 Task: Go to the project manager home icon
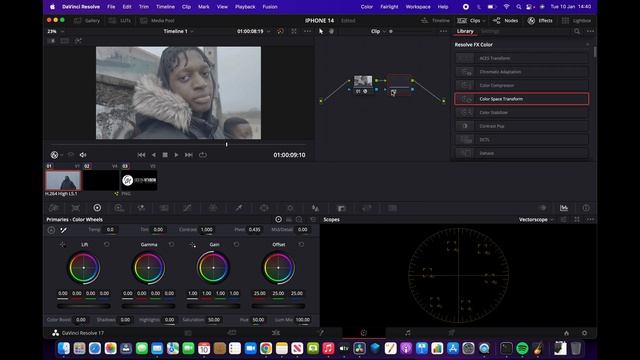[x=566, y=333]
